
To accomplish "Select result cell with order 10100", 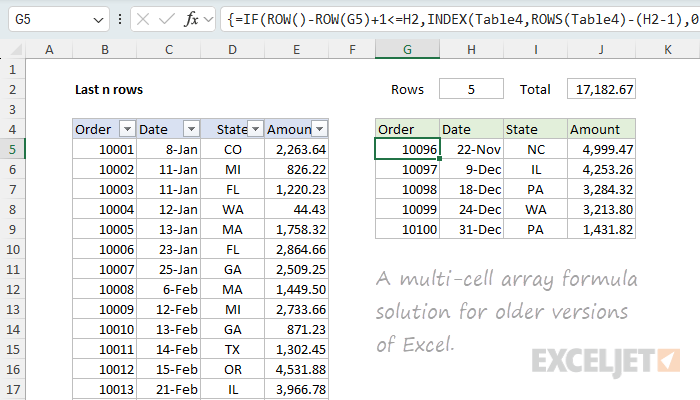I will tap(407, 229).
